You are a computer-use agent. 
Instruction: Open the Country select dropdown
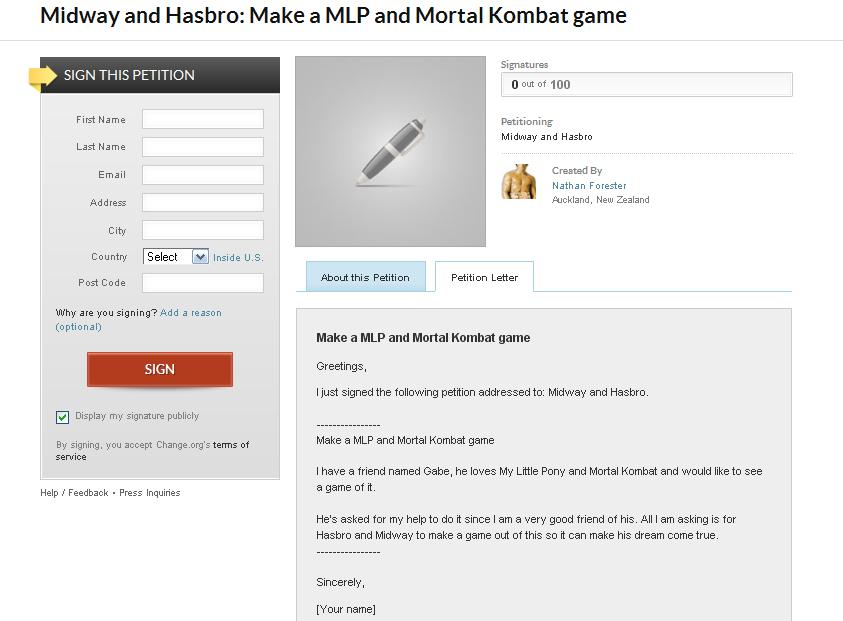tap(176, 257)
